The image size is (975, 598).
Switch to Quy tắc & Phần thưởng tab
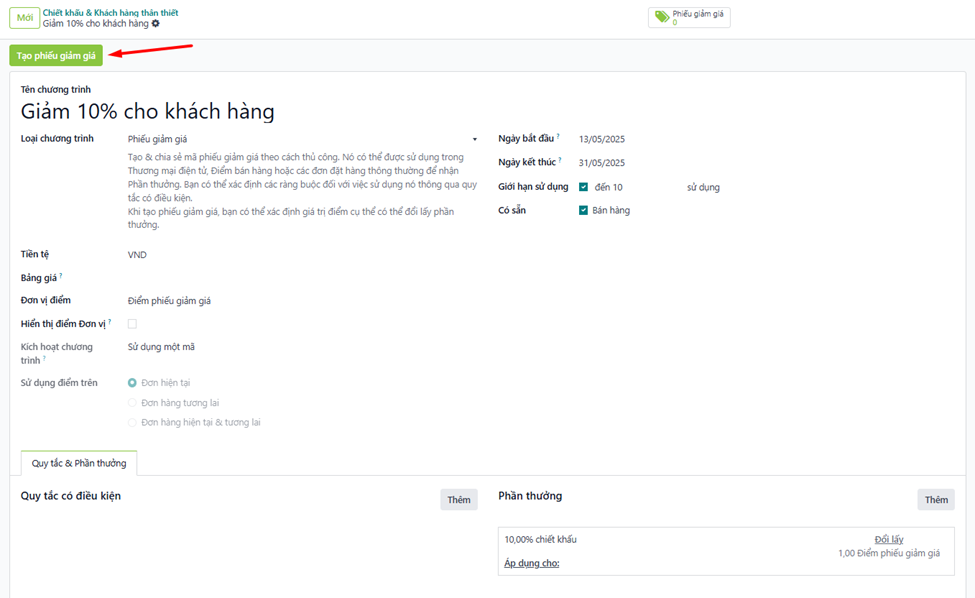coord(79,463)
